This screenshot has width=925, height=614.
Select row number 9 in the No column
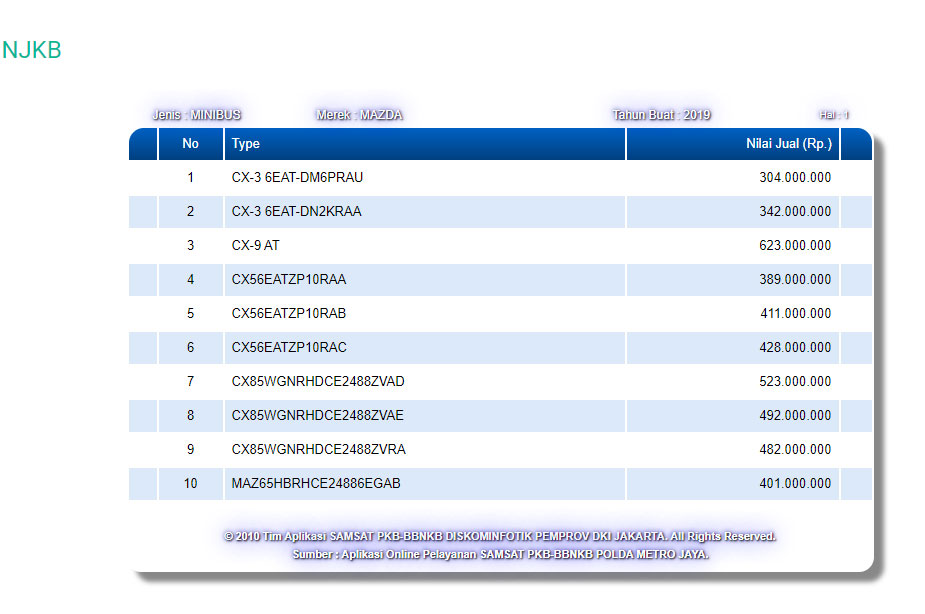click(191, 449)
